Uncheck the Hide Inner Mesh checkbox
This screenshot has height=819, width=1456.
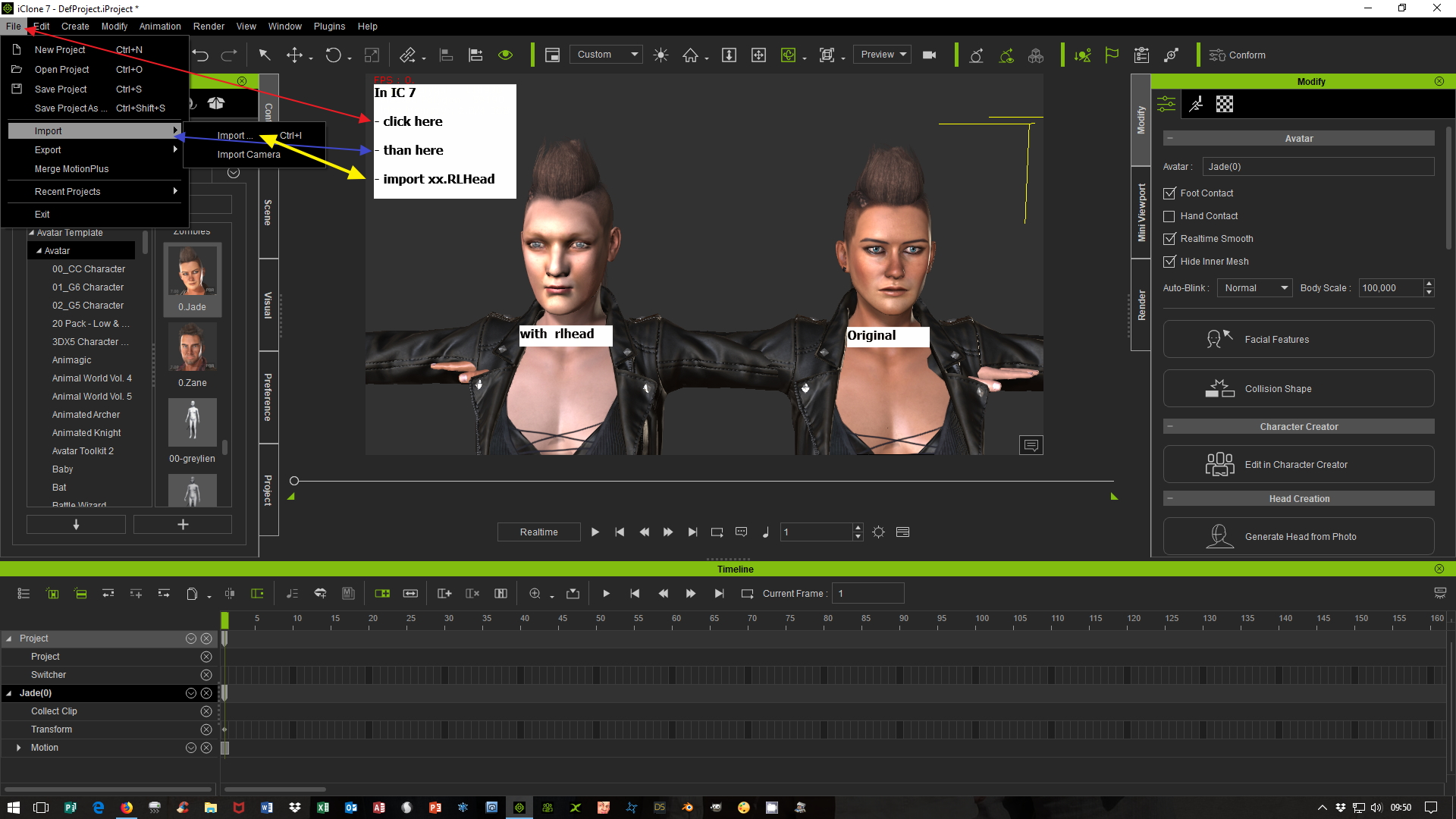pyautogui.click(x=1169, y=262)
